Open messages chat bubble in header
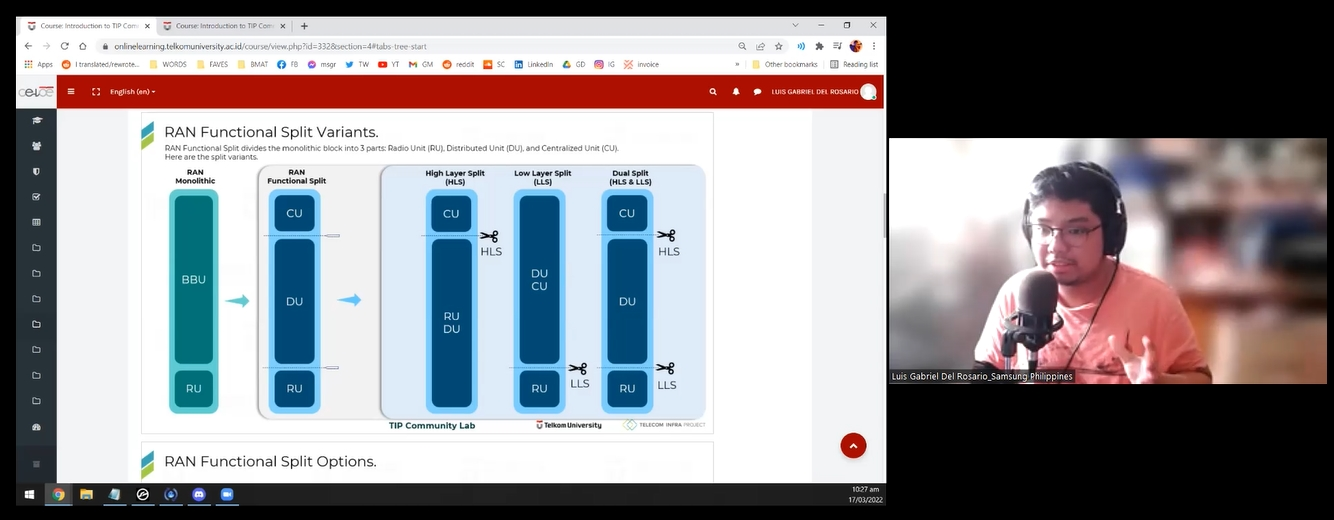 [x=757, y=91]
